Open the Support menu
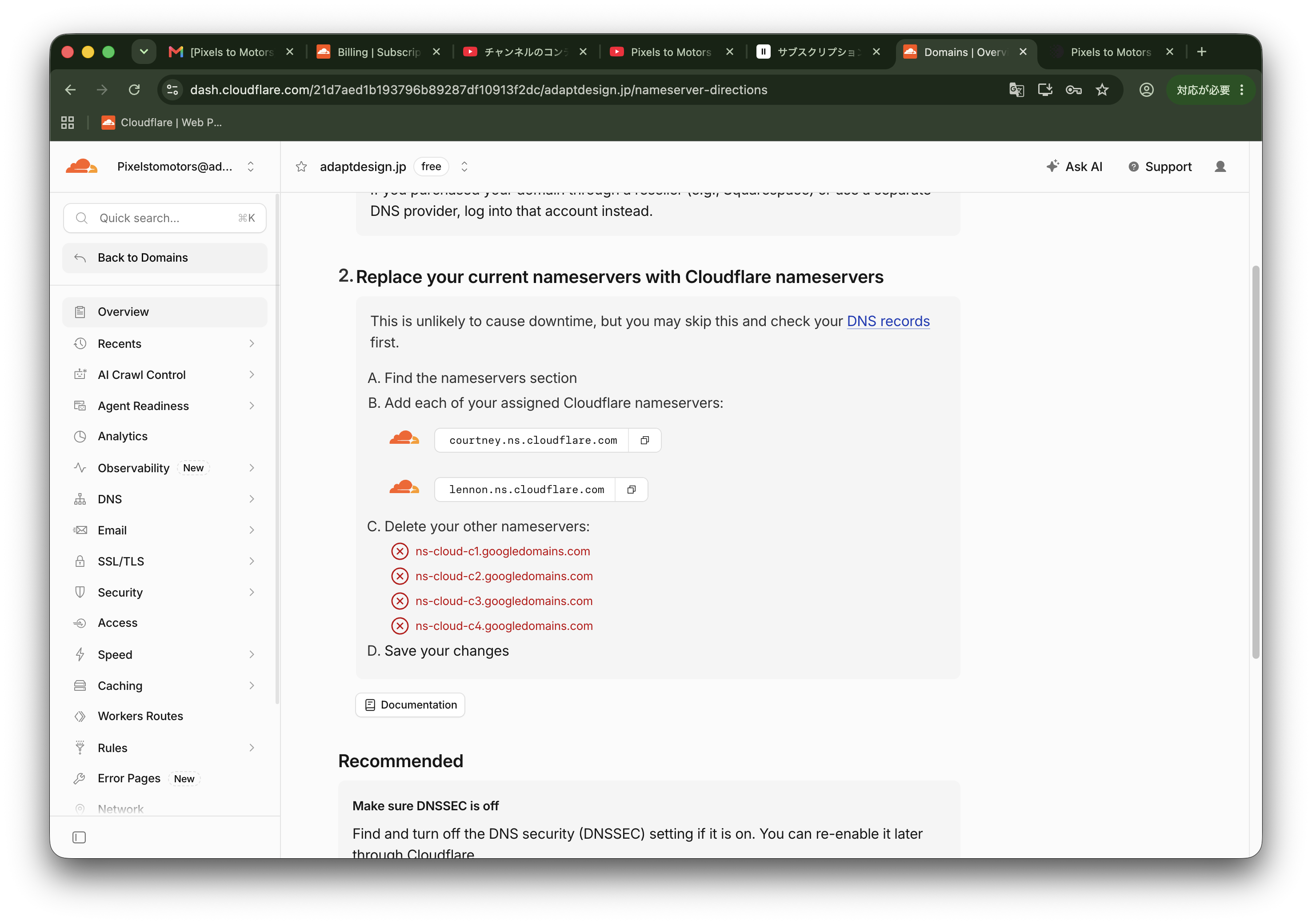This screenshot has height=924, width=1312. coord(1160,167)
